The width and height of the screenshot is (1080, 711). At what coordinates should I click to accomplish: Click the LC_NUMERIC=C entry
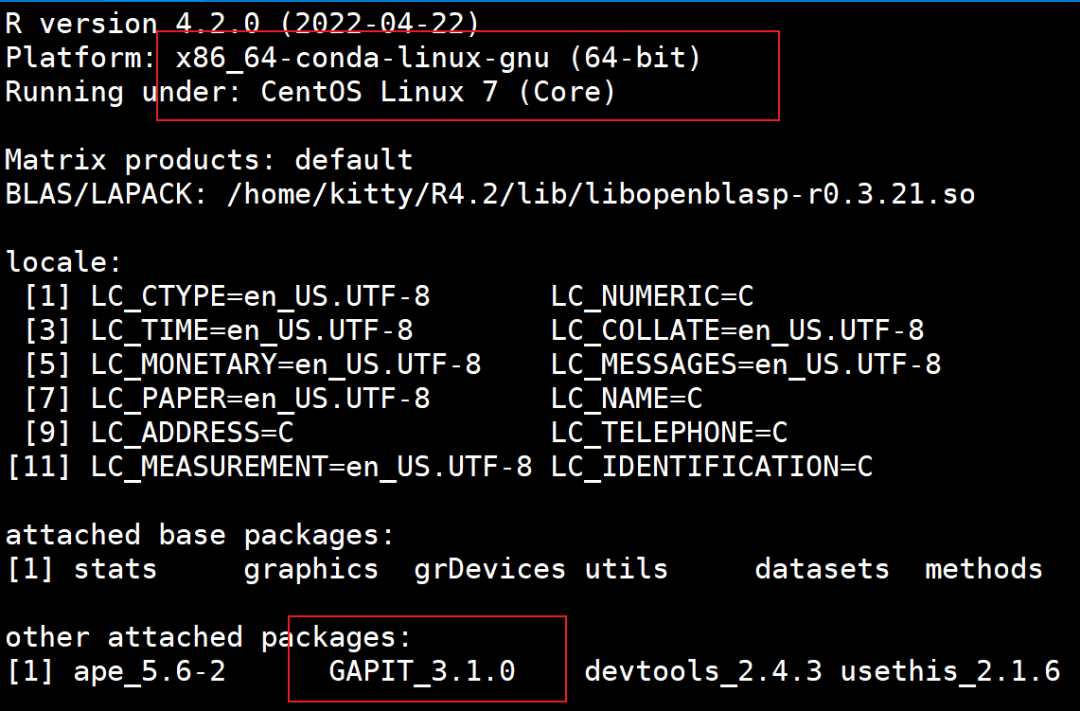point(652,297)
